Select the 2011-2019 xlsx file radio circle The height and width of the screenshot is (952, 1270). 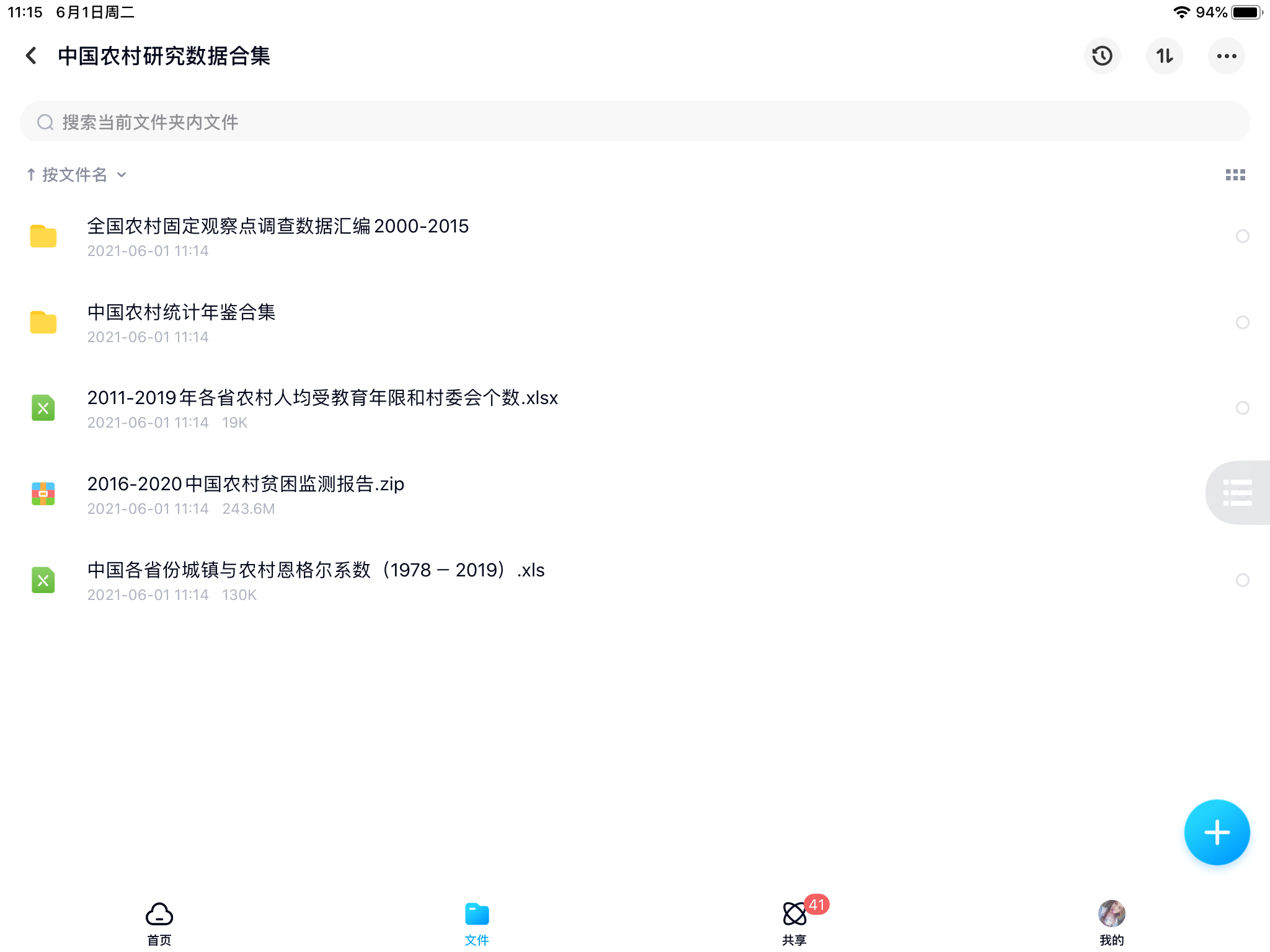click(1242, 408)
